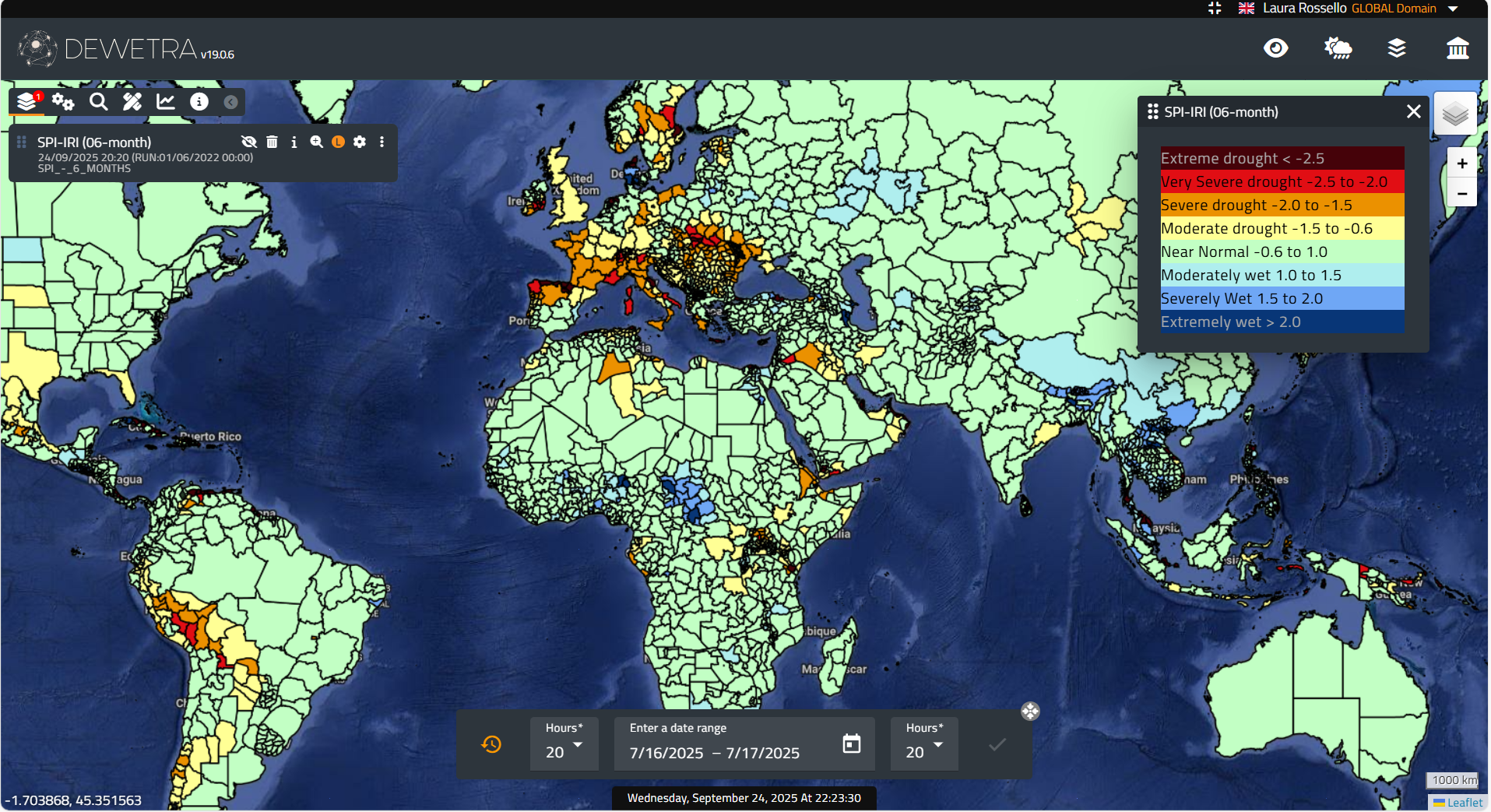Open the layers tab with the red badge
Viewport: 1491px width, 812px height.
(27, 102)
